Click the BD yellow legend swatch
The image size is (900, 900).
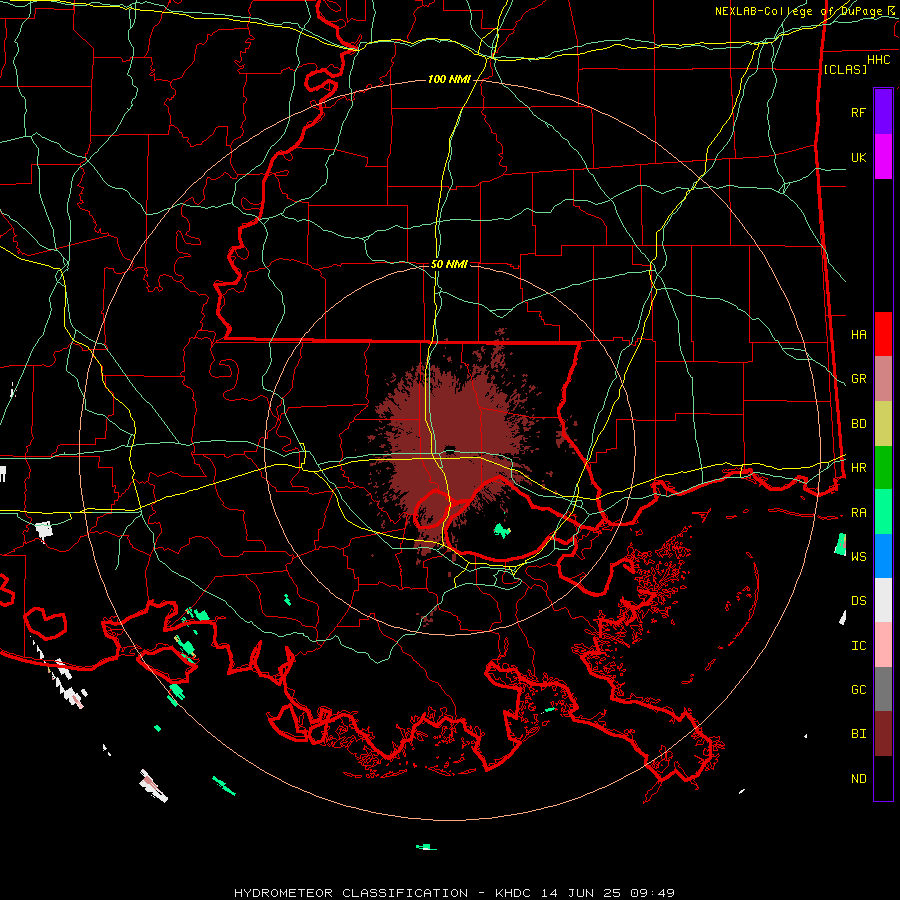pos(883,424)
